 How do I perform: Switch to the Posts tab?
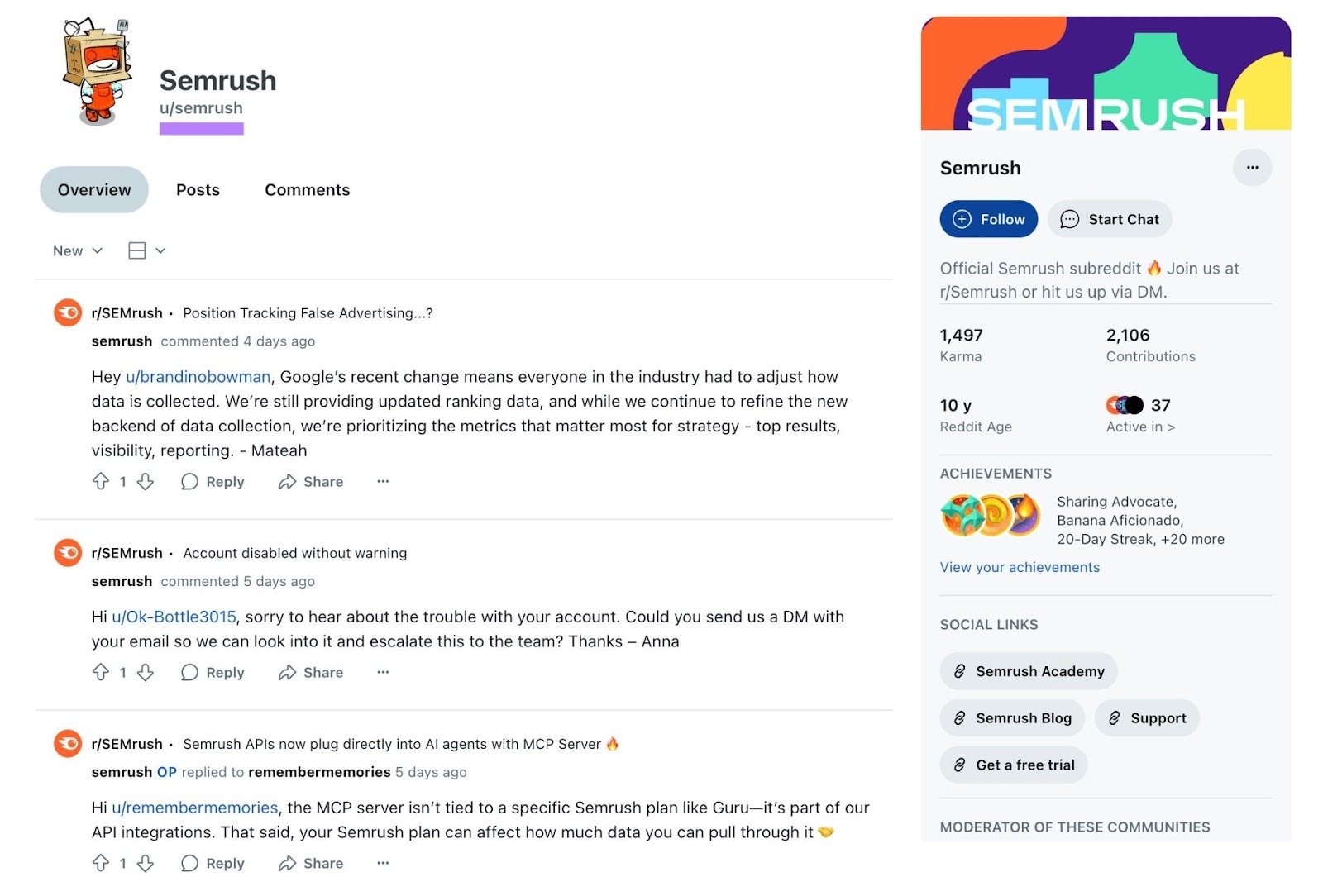point(197,189)
